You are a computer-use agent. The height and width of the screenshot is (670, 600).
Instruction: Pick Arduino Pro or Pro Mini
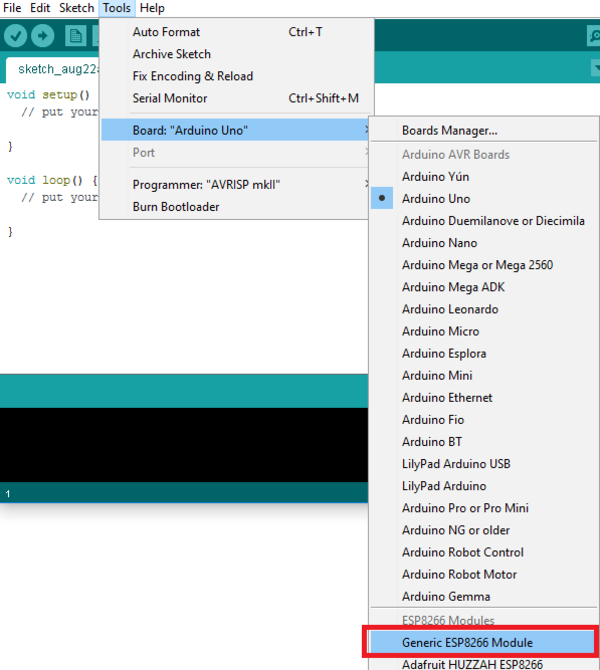click(484, 508)
